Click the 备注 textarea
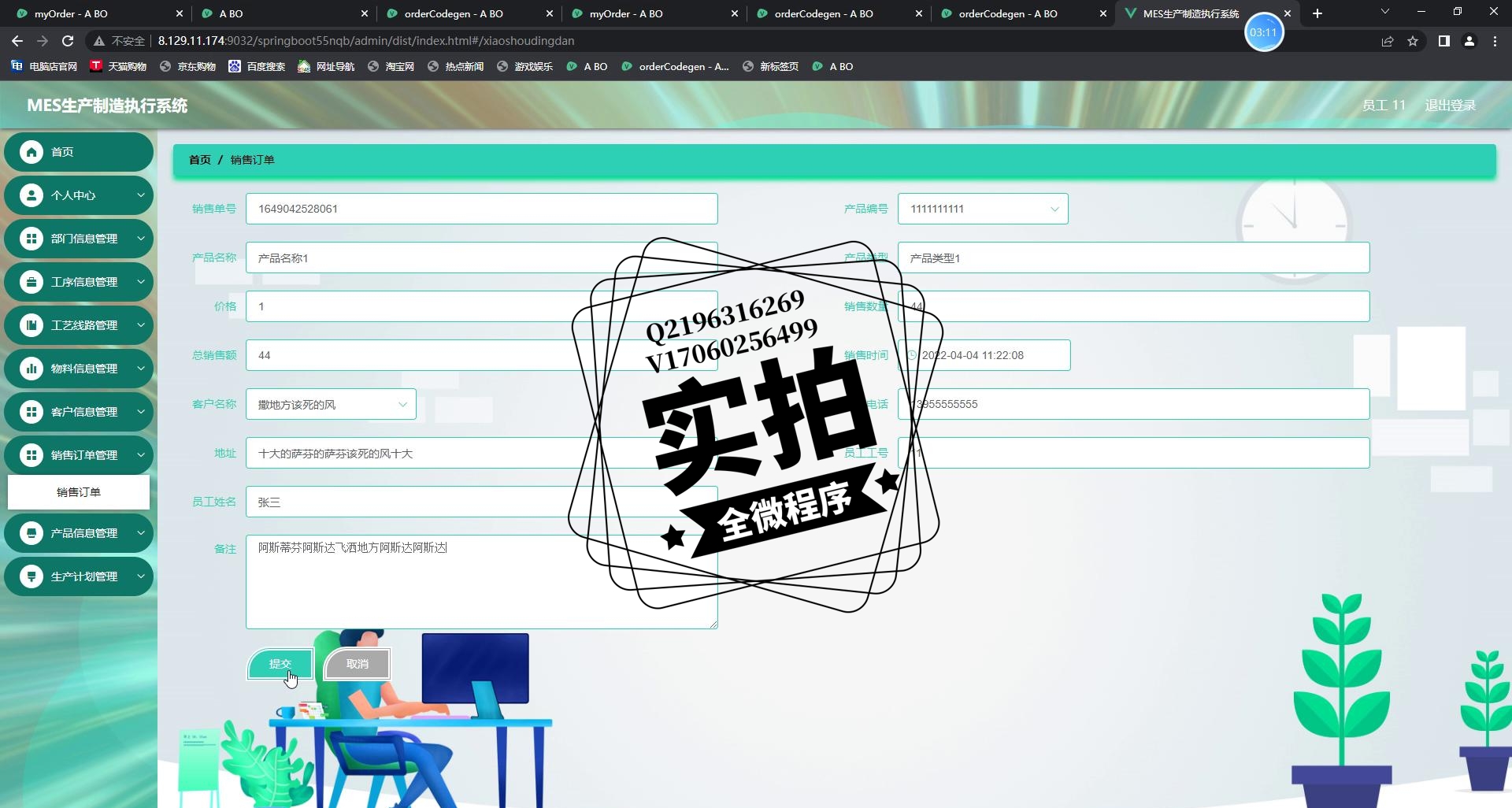The height and width of the screenshot is (808, 1512). (481, 582)
